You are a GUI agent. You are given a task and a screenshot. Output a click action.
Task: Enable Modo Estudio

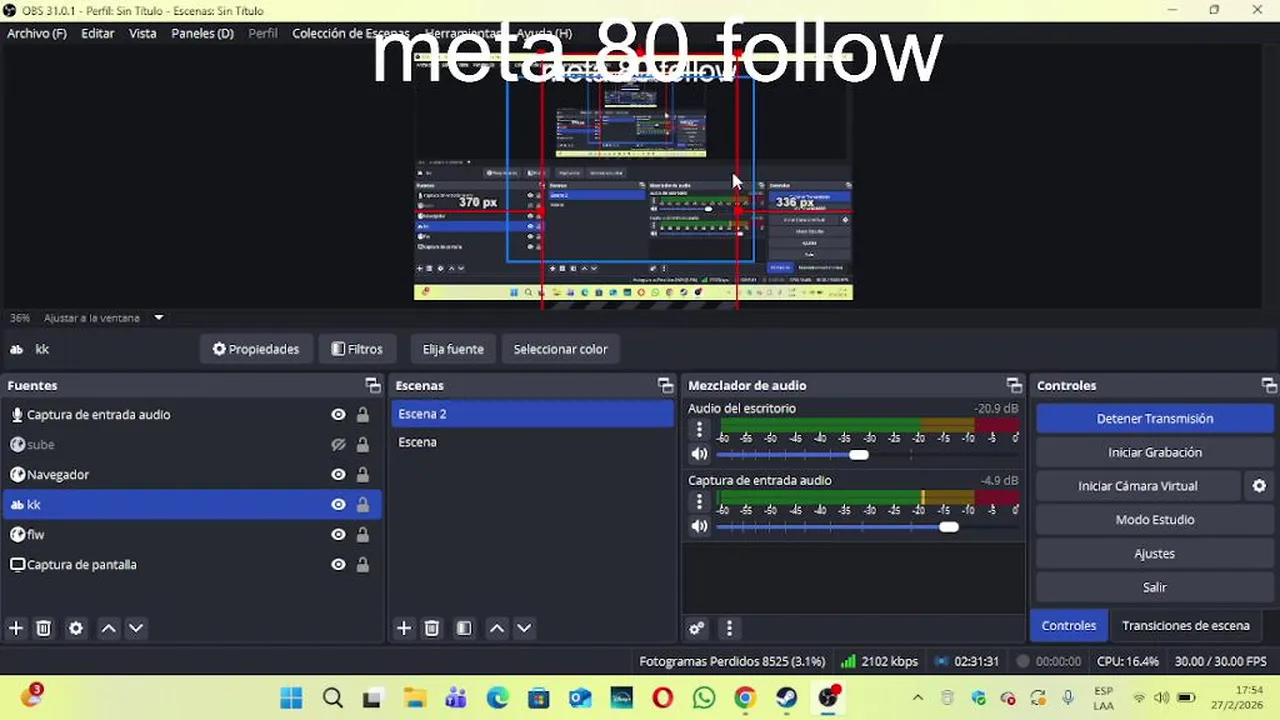(x=1155, y=520)
